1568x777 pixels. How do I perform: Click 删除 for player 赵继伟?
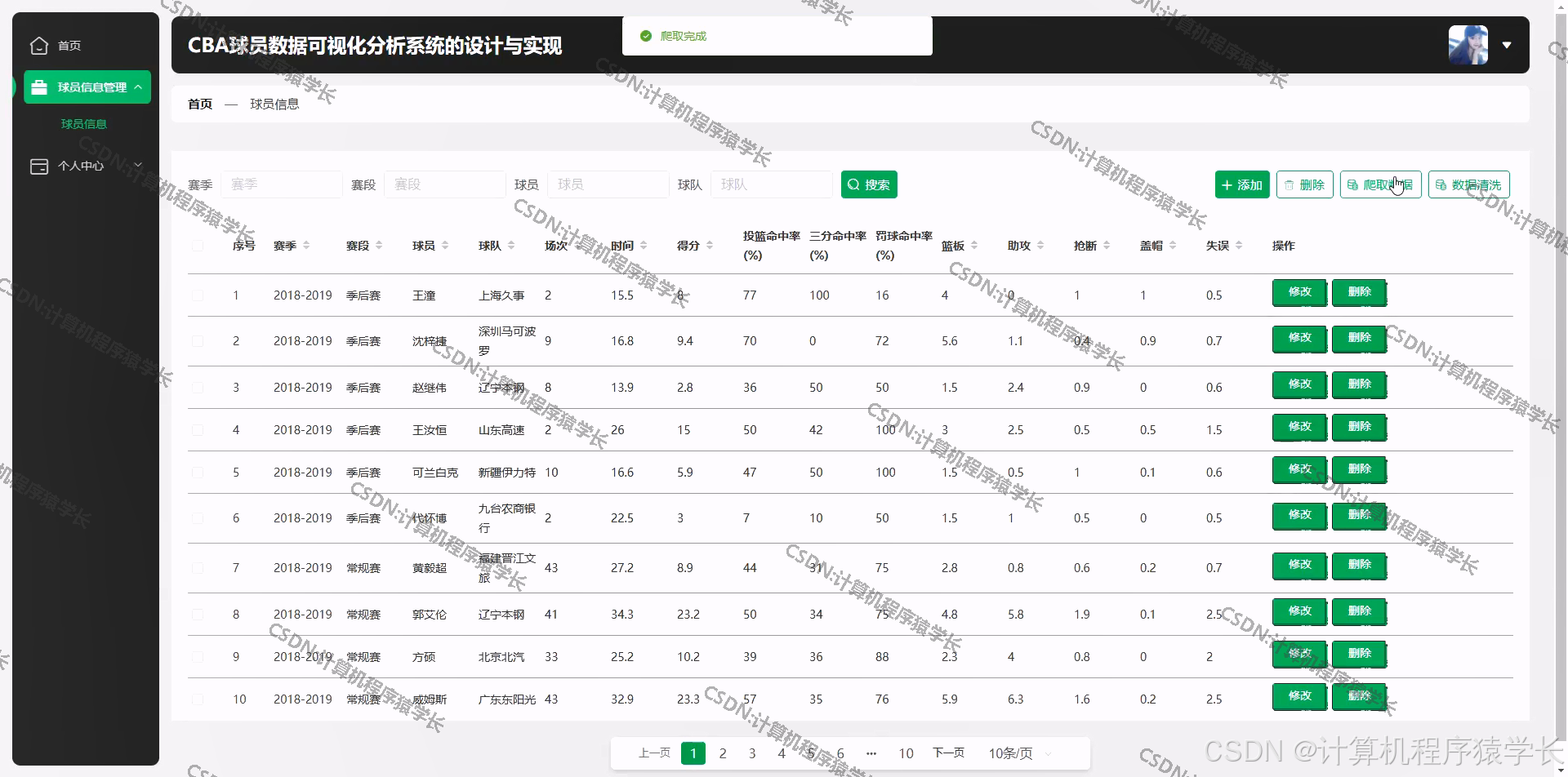pyautogui.click(x=1359, y=384)
